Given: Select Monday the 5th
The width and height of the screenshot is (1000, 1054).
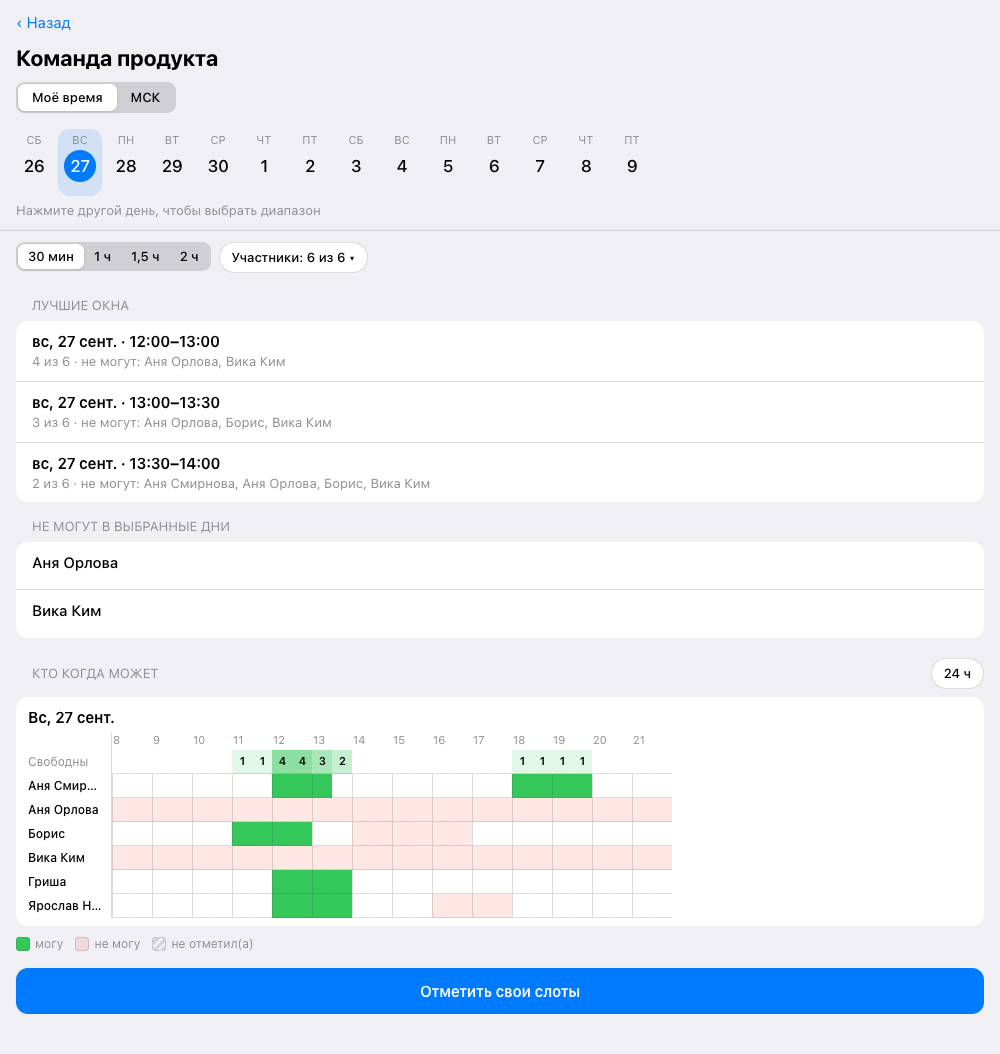Looking at the screenshot, I should (448, 161).
